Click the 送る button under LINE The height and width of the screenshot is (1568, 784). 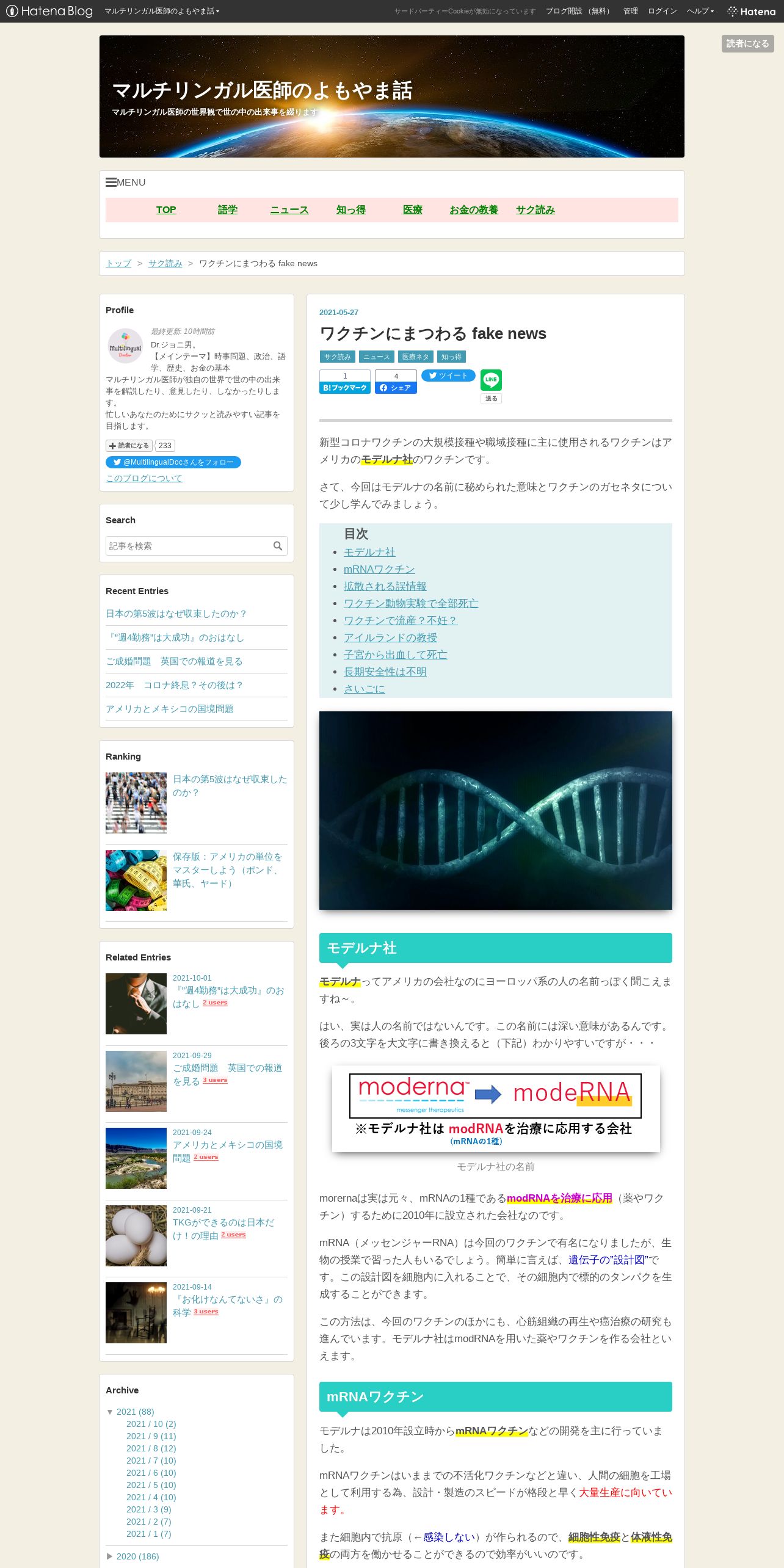point(491,399)
